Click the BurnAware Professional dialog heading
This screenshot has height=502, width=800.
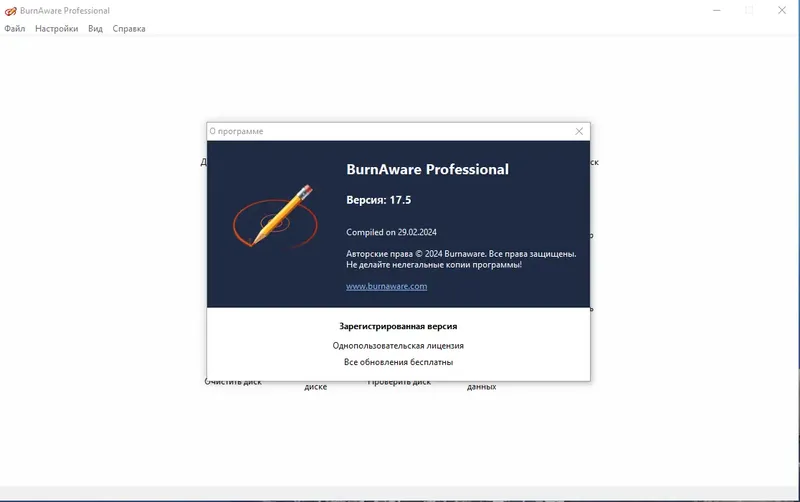point(428,169)
